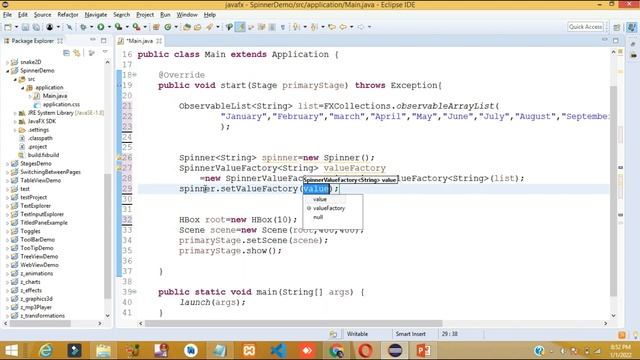
Task: Select the ToolBarDemo project
Action: [38, 240]
